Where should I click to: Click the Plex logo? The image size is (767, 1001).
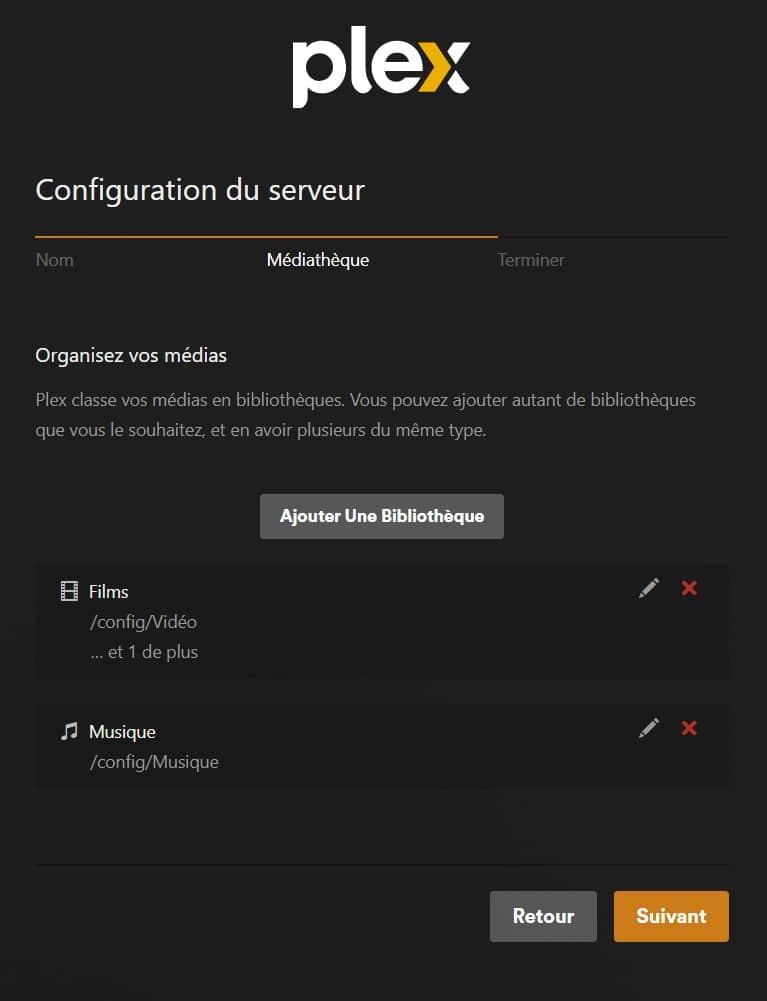(381, 72)
